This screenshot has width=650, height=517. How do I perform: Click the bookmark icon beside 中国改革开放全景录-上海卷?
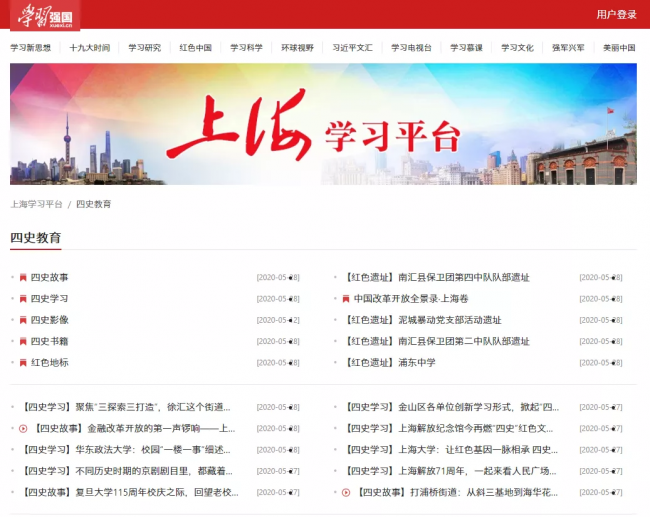[346, 298]
